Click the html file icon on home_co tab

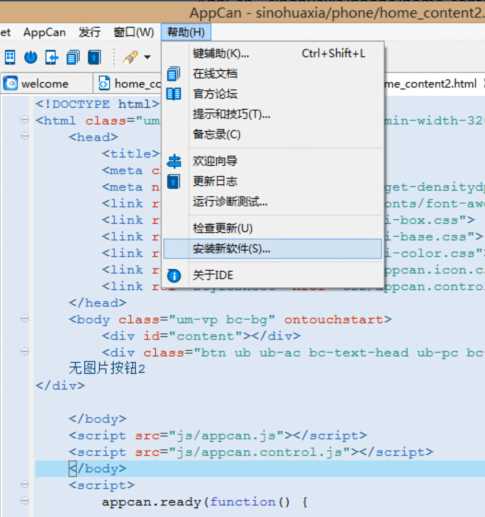point(104,83)
